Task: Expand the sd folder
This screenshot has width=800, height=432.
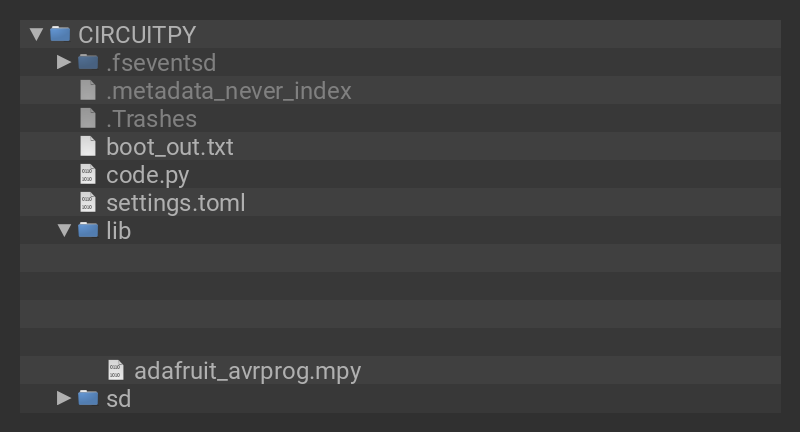Action: click(64, 398)
